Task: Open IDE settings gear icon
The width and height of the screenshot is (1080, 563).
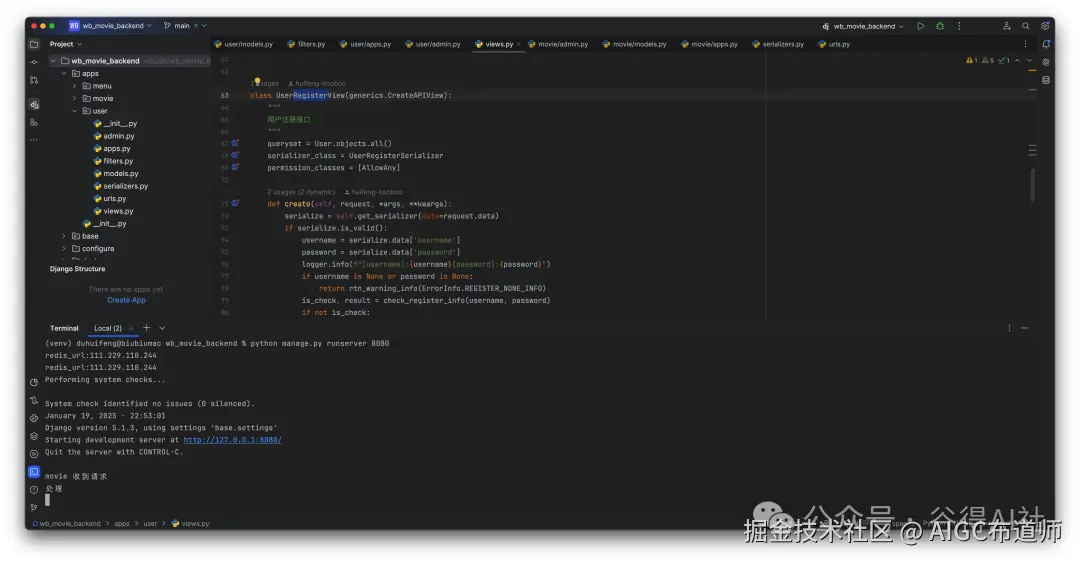Action: click(1045, 26)
